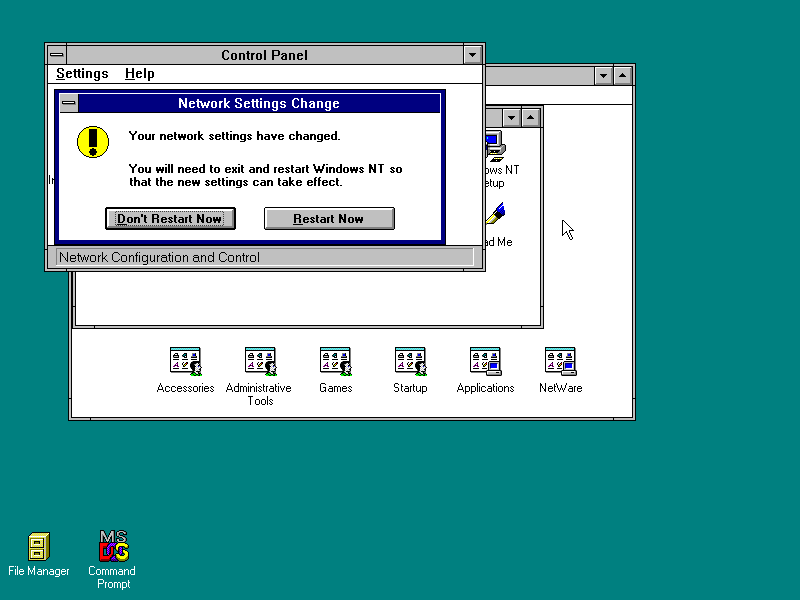Click the restart Windows NT instruction text
This screenshot has width=800, height=600.
265,175
